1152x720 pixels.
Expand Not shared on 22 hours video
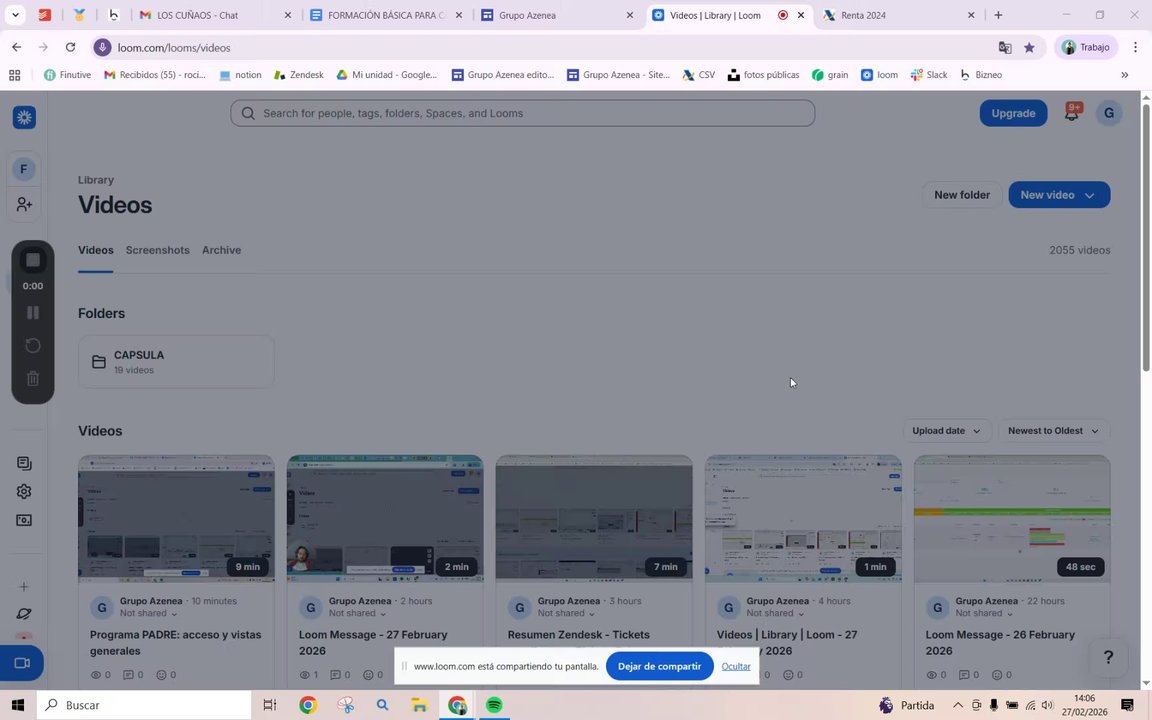984,613
